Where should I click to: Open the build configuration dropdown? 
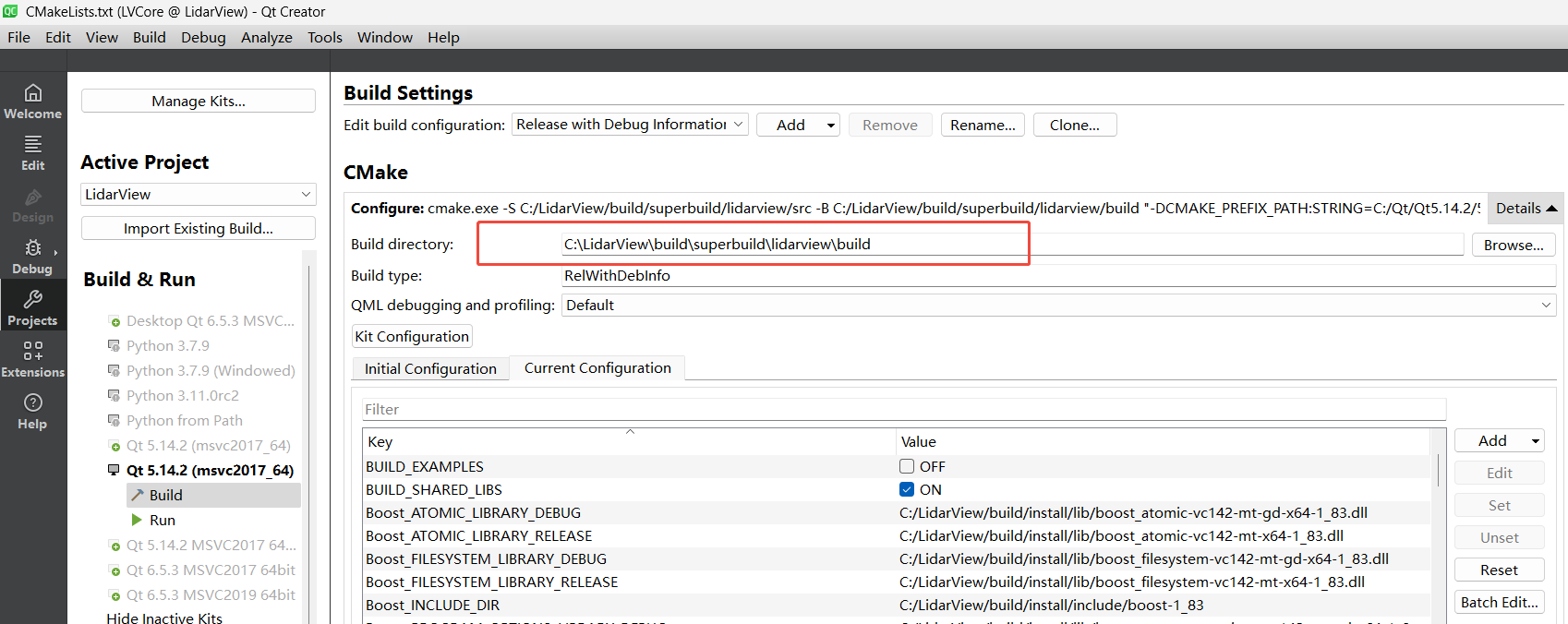click(630, 125)
